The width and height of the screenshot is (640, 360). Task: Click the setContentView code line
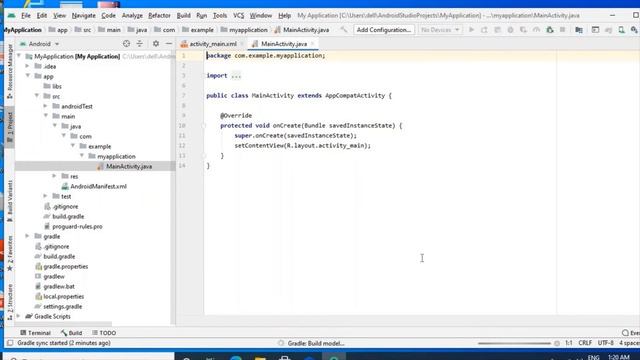coord(302,145)
